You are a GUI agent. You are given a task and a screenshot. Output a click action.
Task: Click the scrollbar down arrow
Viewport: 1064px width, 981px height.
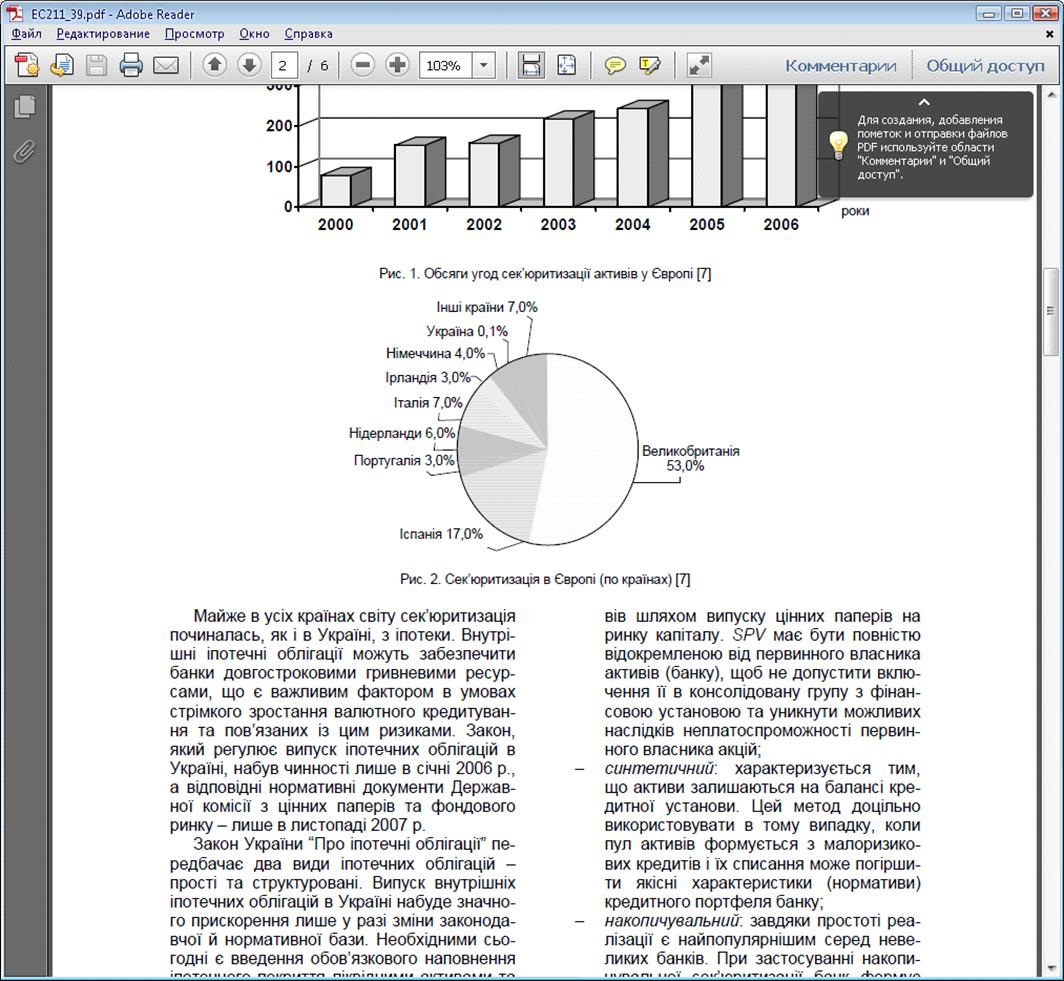pyautogui.click(x=1050, y=967)
